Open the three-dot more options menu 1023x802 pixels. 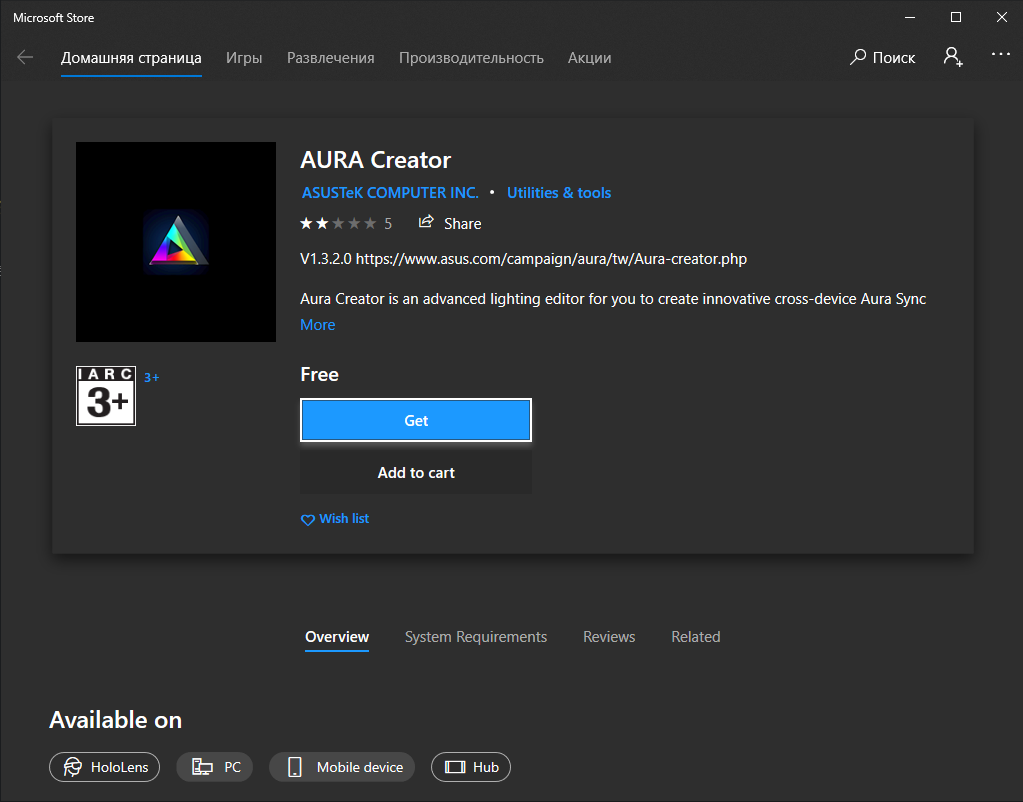coord(1000,54)
